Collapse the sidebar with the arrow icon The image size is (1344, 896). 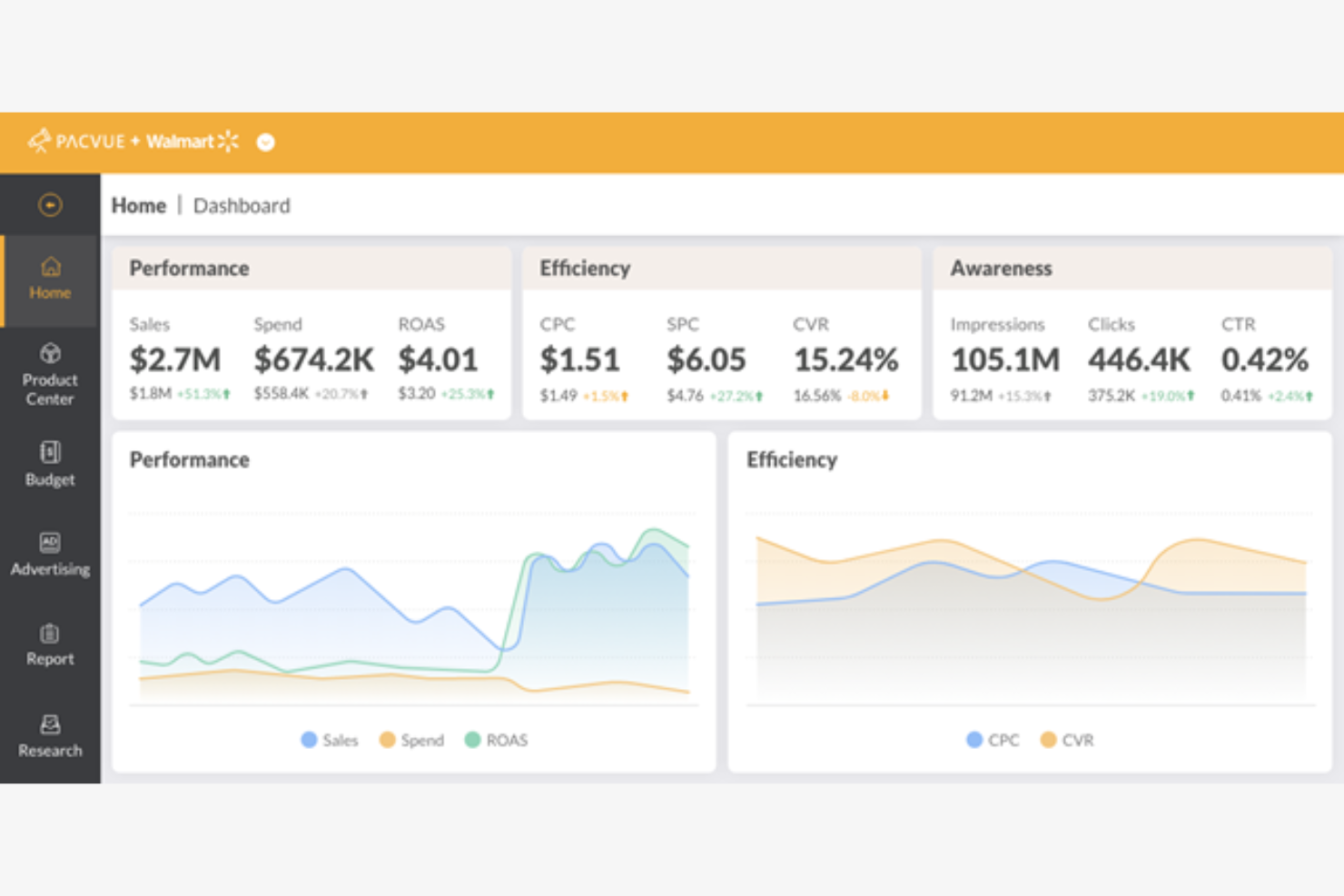(x=50, y=203)
